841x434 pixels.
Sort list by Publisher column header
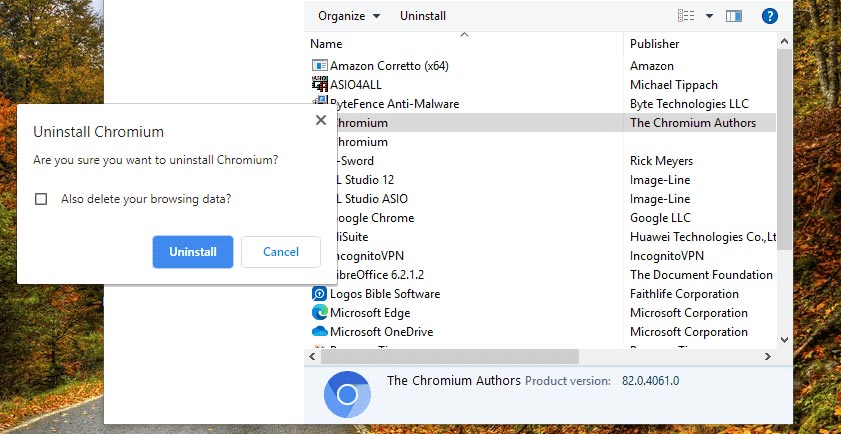[x=654, y=44]
